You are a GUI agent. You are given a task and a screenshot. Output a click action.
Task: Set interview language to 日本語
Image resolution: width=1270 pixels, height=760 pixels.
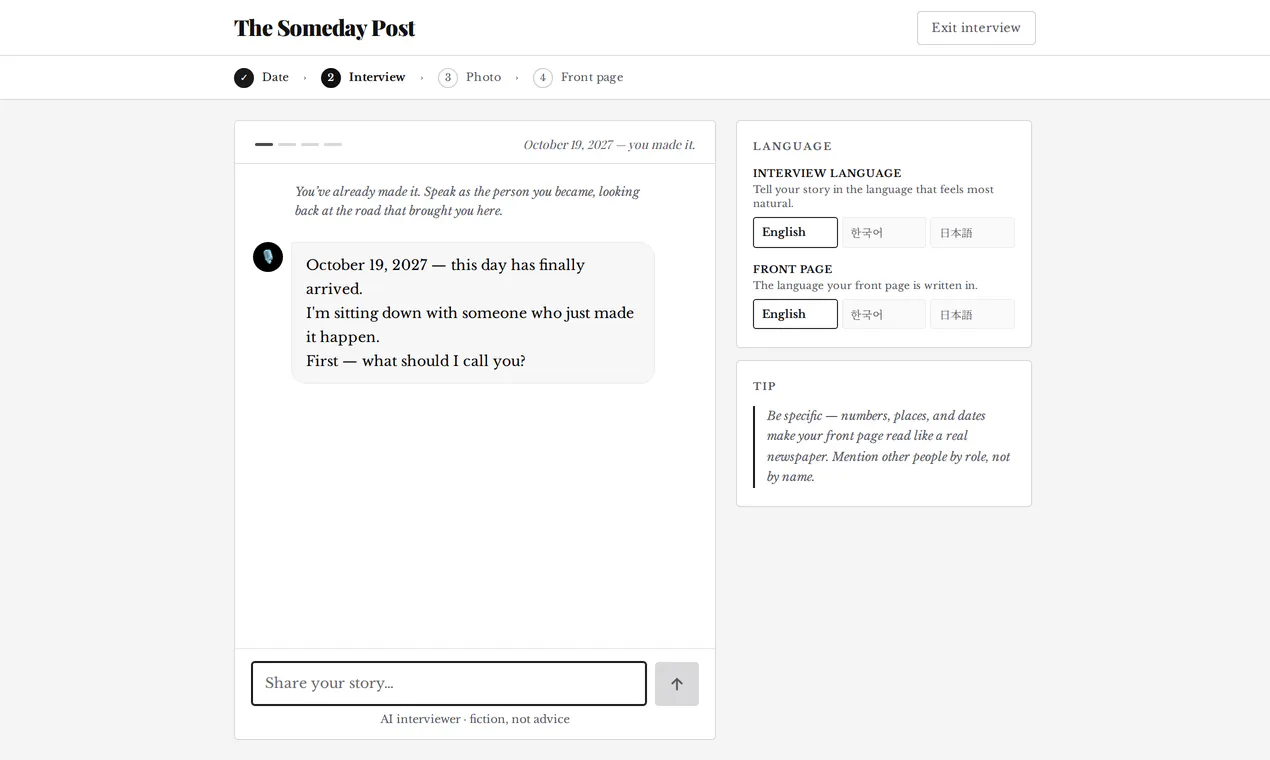coord(972,232)
